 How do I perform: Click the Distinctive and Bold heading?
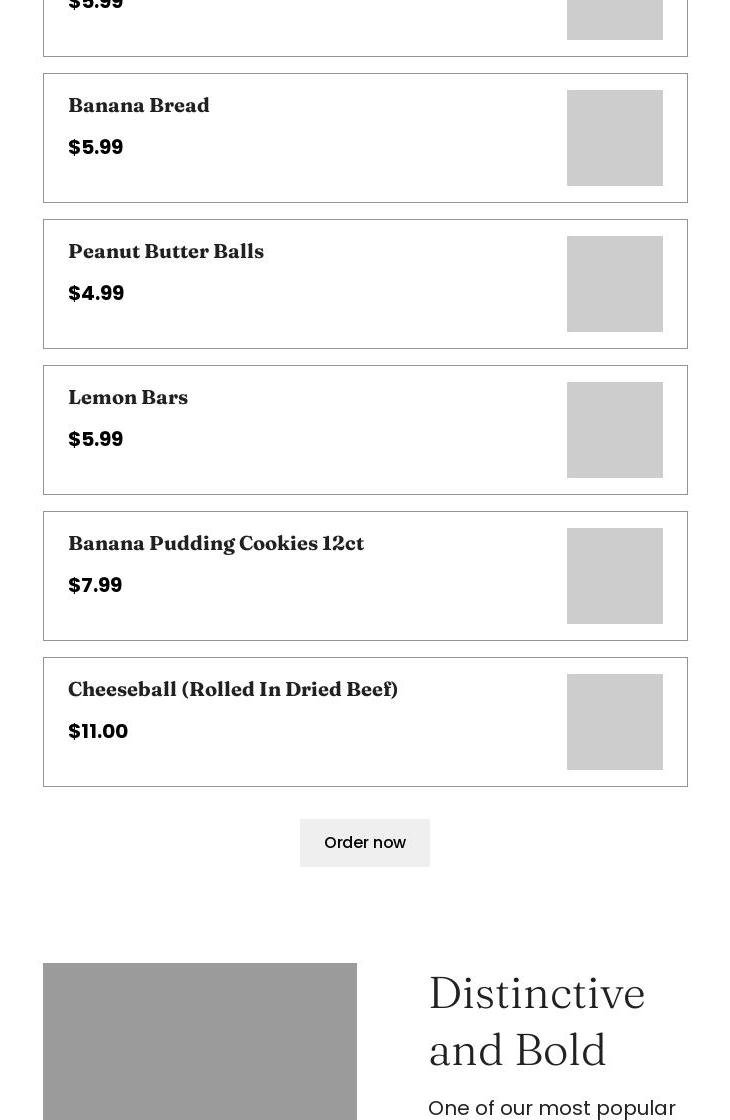tap(537, 1020)
